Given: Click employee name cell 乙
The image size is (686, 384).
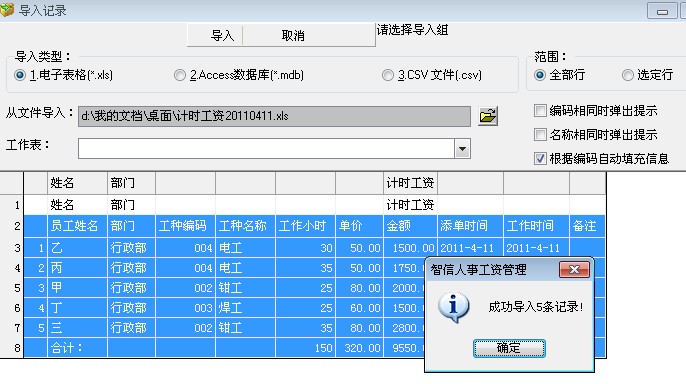Looking at the screenshot, I should pos(77,248).
